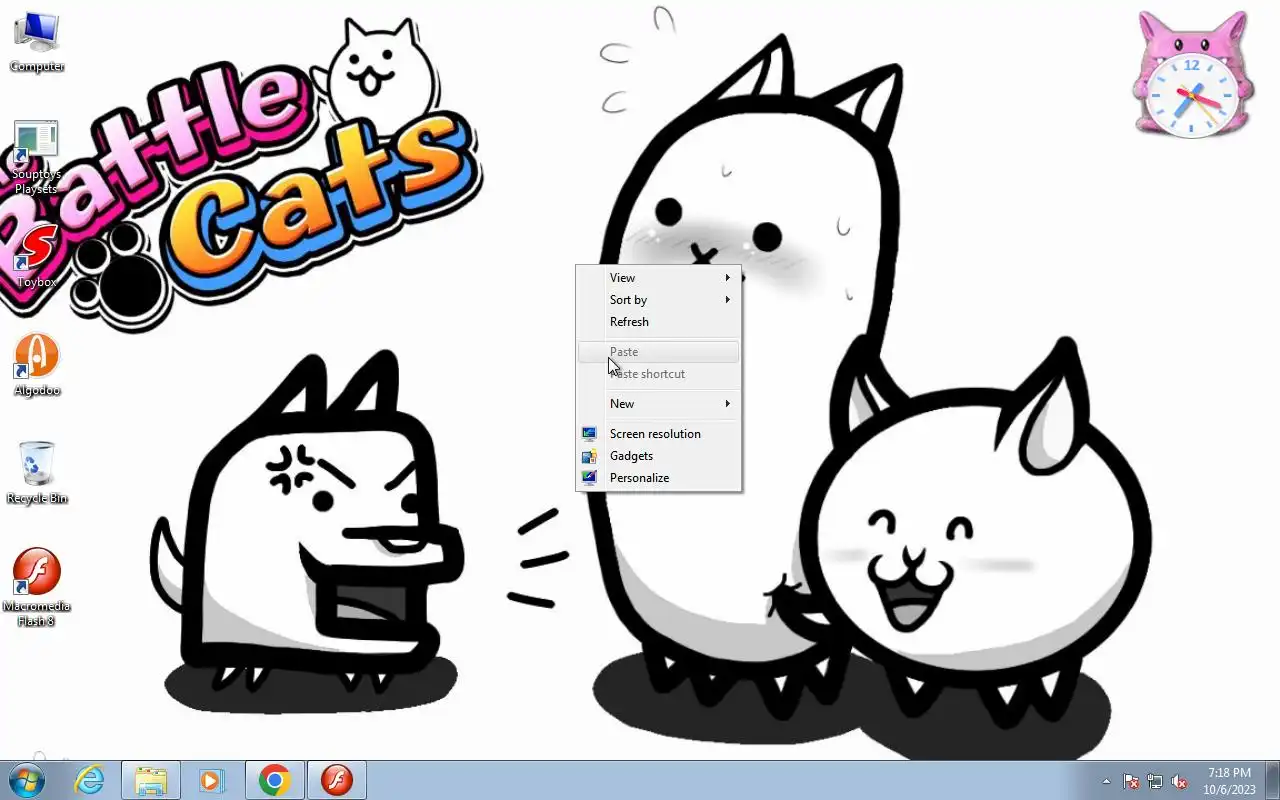Click the greyed Paste menu item
This screenshot has width=1280, height=800.
[x=659, y=352]
